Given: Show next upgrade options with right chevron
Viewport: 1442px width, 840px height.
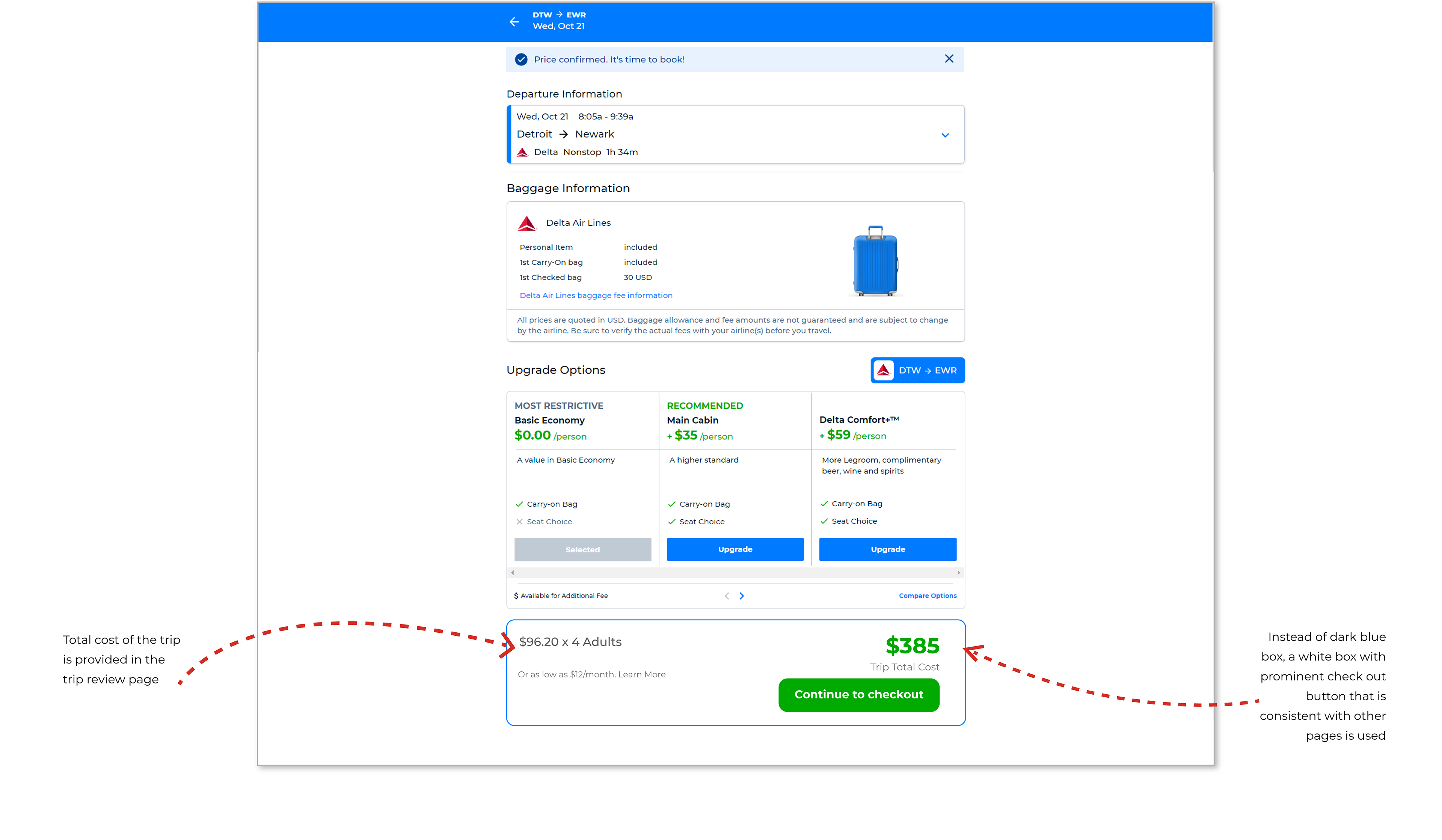Looking at the screenshot, I should tap(742, 596).
